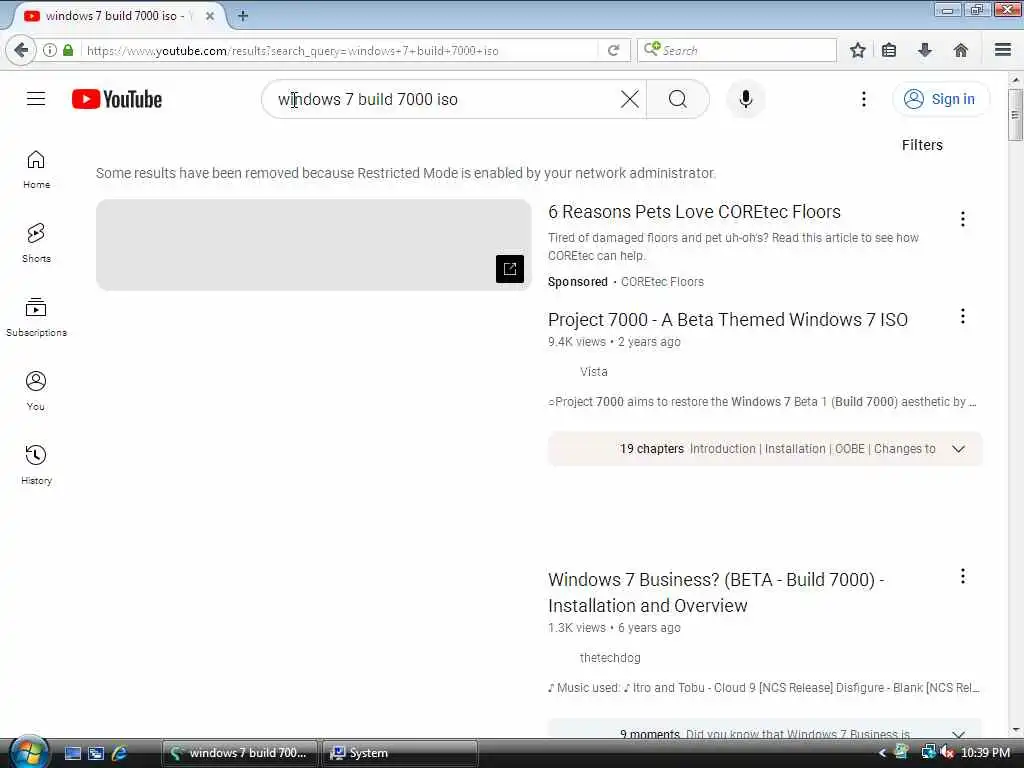Click the browser Search field
This screenshot has height=768, width=1024.
point(737,50)
